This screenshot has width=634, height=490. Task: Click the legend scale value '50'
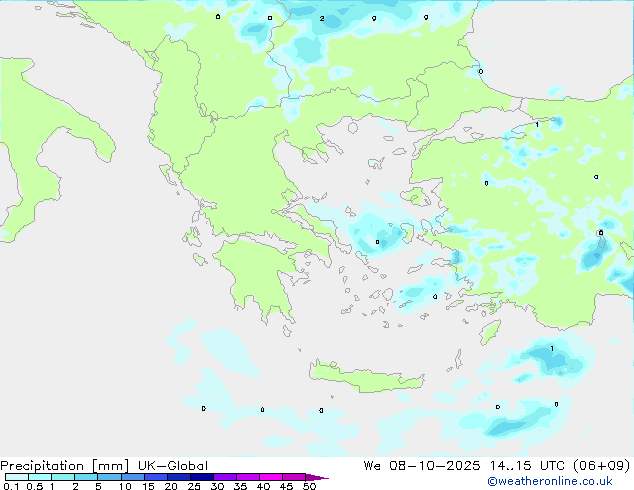pyautogui.click(x=309, y=486)
